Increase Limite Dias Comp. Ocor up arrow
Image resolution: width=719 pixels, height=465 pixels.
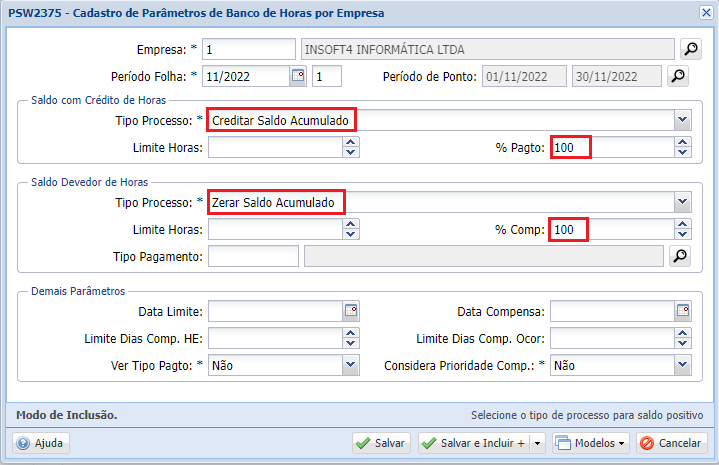683,333
